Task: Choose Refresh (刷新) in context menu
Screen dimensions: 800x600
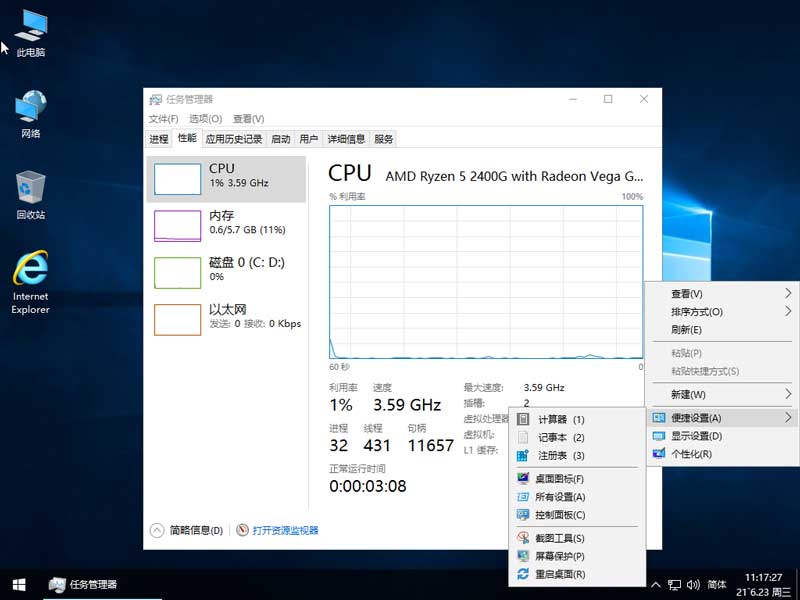Action: [686, 330]
